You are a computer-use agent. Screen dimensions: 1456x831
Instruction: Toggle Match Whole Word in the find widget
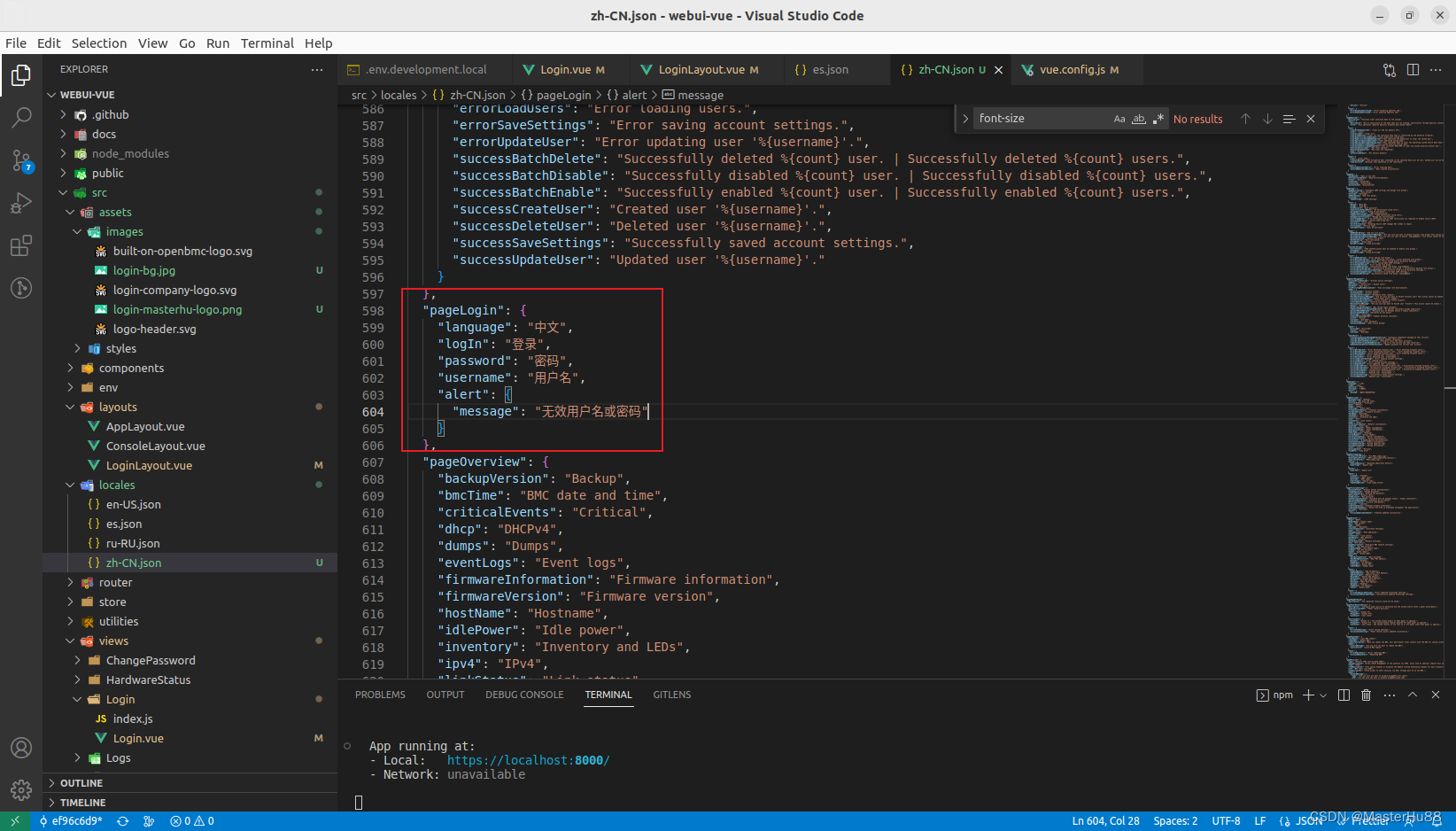(1139, 118)
